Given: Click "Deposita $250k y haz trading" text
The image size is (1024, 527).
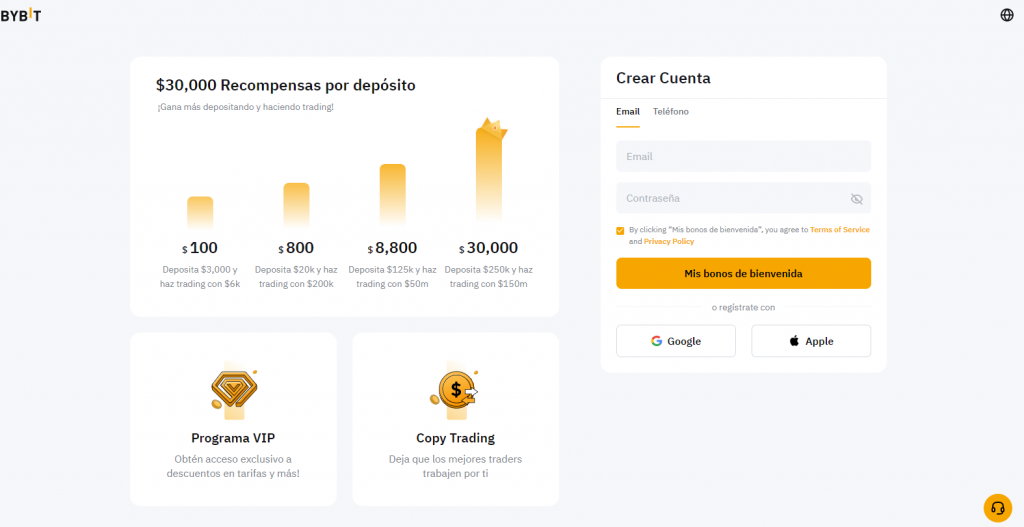Looking at the screenshot, I should click(488, 277).
